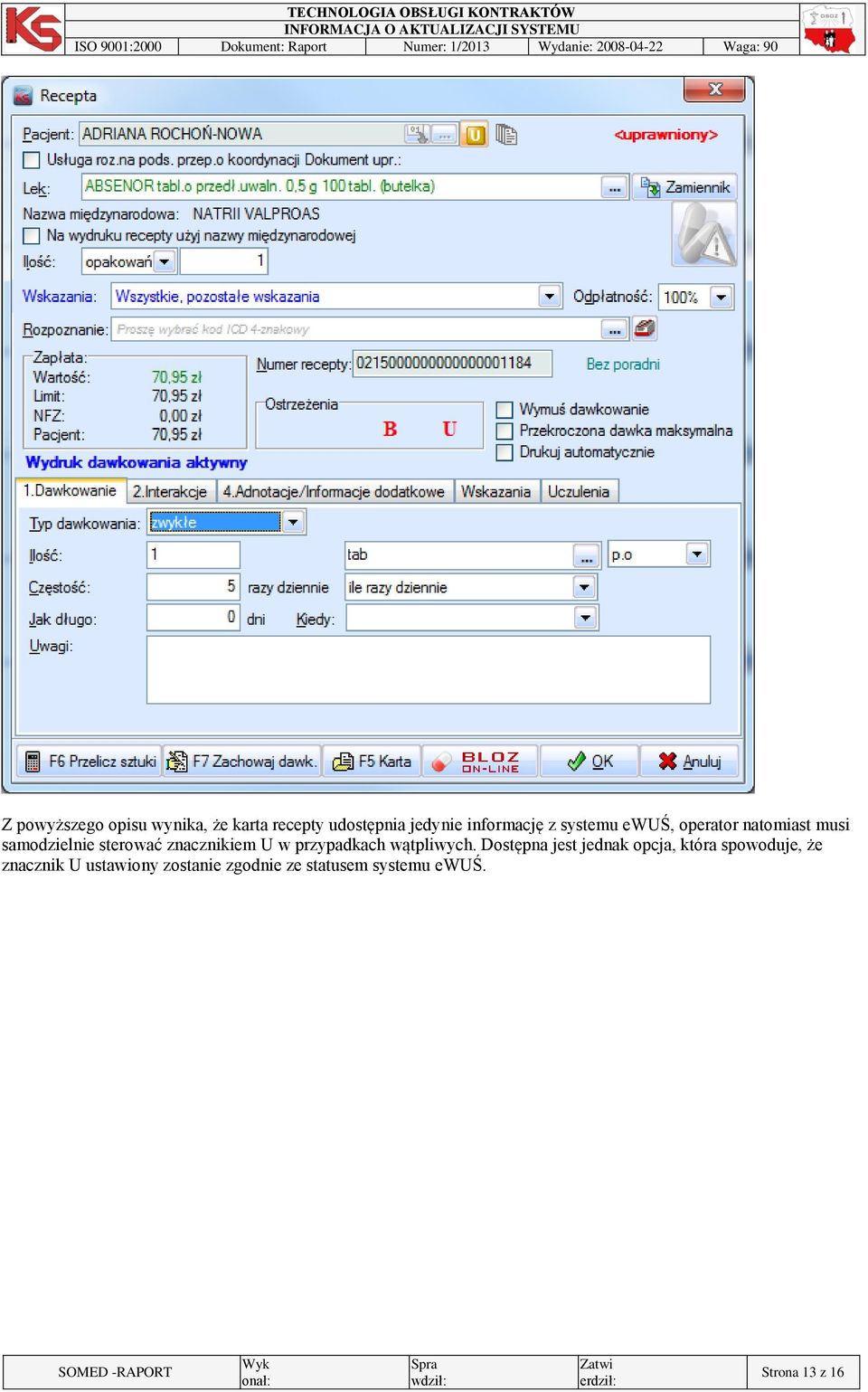Viewport: 868px width, 1392px height.
Task: Open 4.Adnotacje/Informacje dodatkowe tab
Action: coord(334,492)
